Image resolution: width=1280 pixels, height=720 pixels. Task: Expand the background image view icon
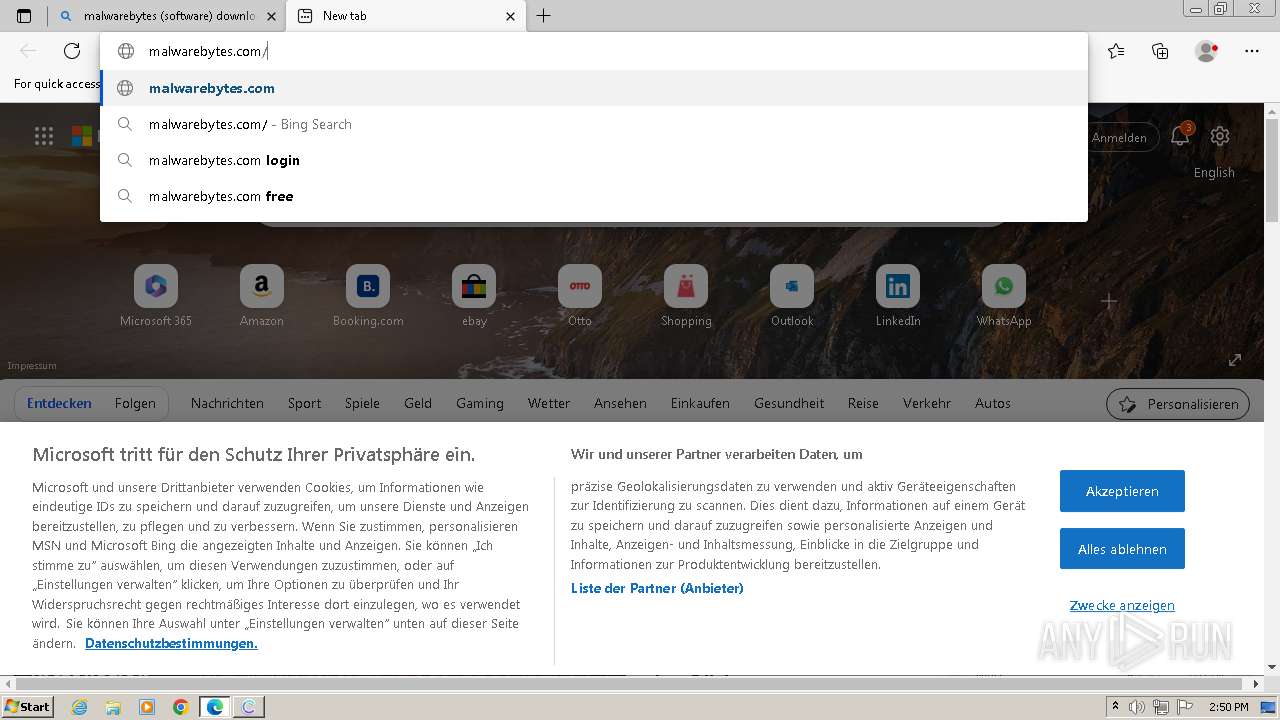[x=1235, y=360]
